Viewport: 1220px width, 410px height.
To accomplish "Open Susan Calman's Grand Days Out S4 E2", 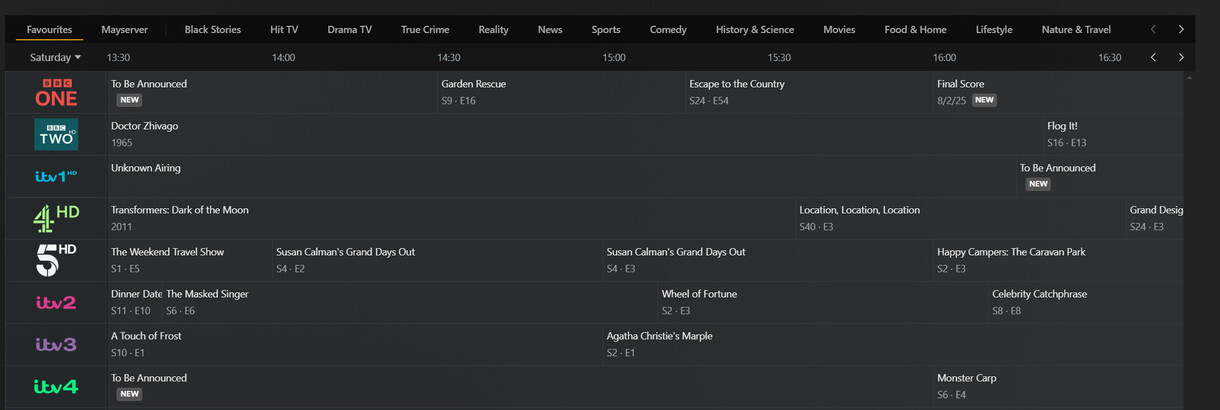I will (437, 260).
